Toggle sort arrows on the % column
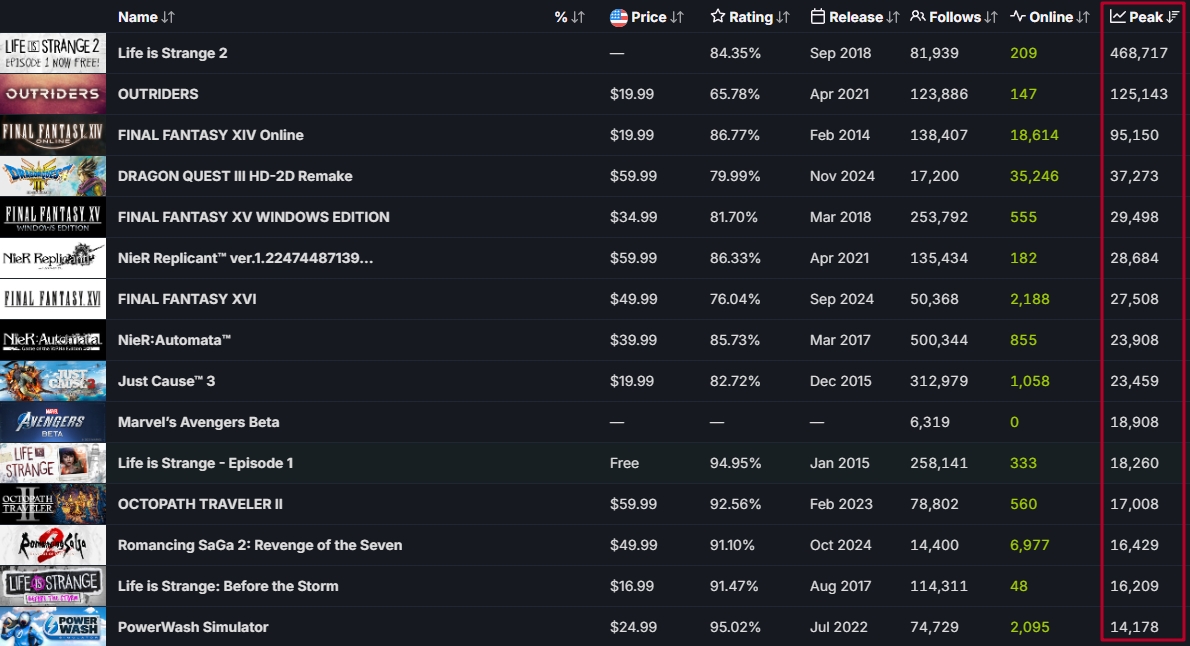 point(578,17)
